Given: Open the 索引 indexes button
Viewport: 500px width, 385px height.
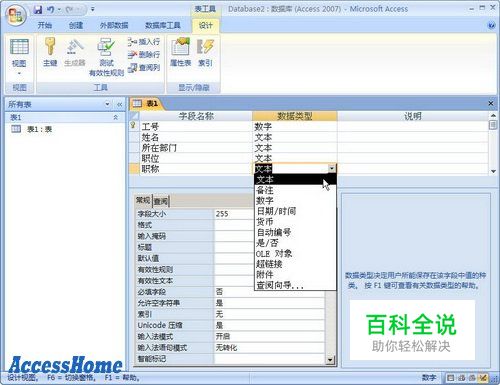Looking at the screenshot, I should (205, 52).
